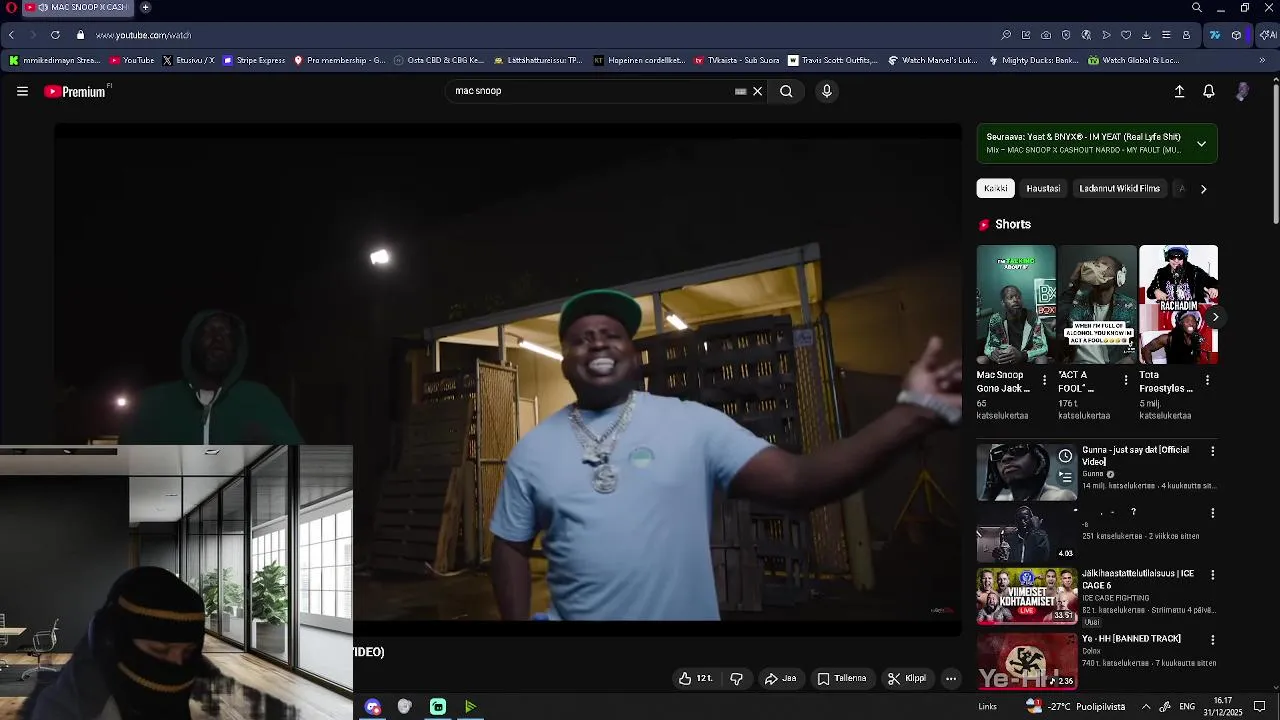
Task: Open Opera Easy Setup menu icon
Action: tap(1166, 35)
